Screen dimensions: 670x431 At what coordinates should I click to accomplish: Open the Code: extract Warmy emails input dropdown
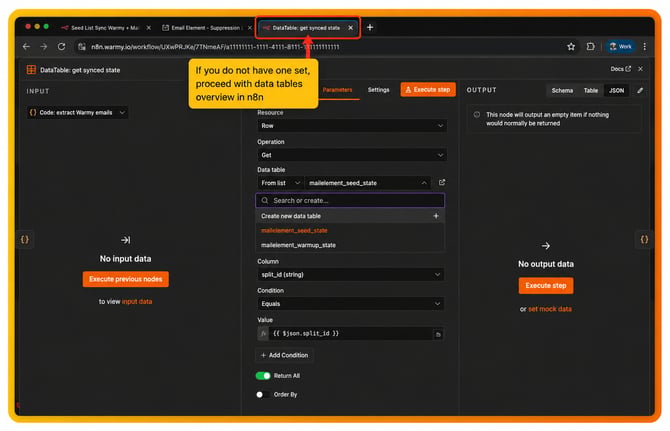click(x=77, y=112)
